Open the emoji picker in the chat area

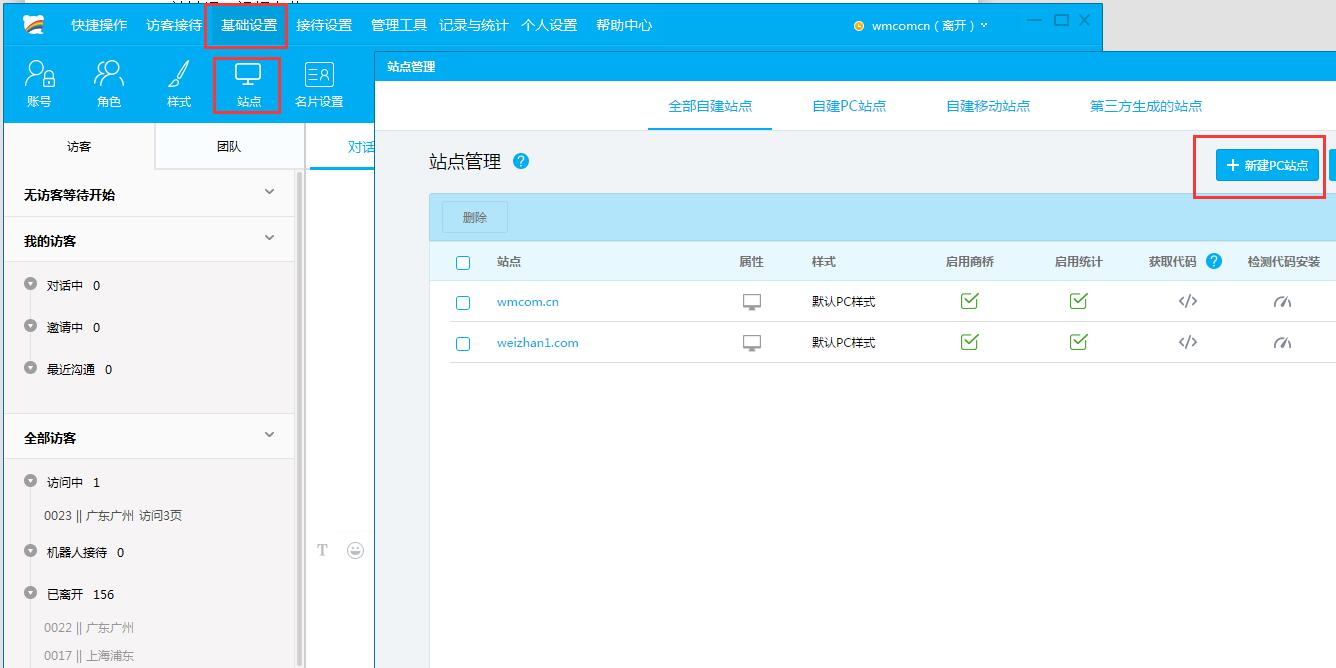[355, 550]
